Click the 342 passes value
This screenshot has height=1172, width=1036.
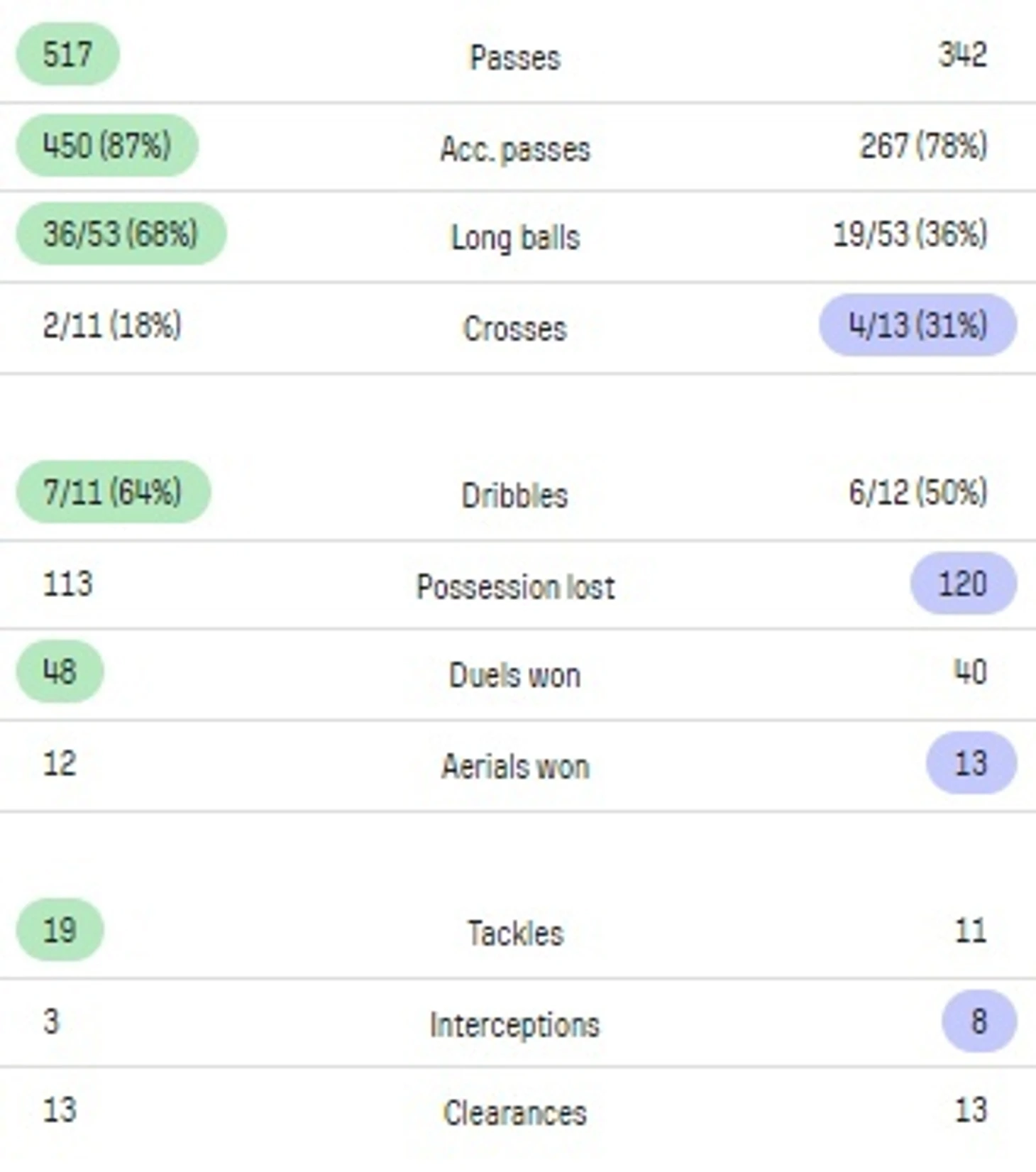963,54
